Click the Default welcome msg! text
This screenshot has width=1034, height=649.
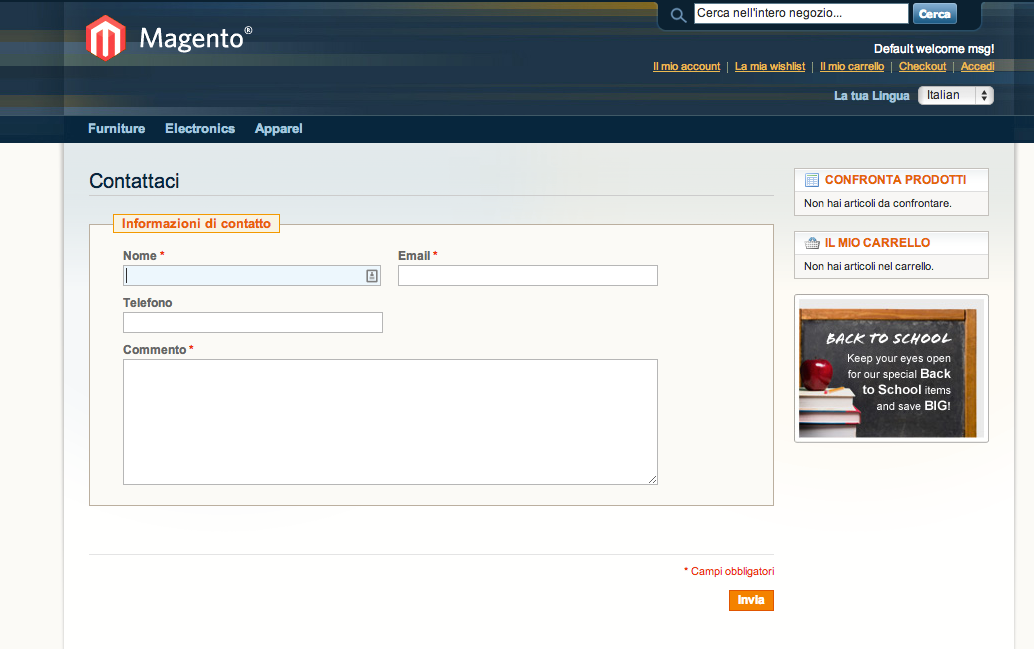(934, 49)
